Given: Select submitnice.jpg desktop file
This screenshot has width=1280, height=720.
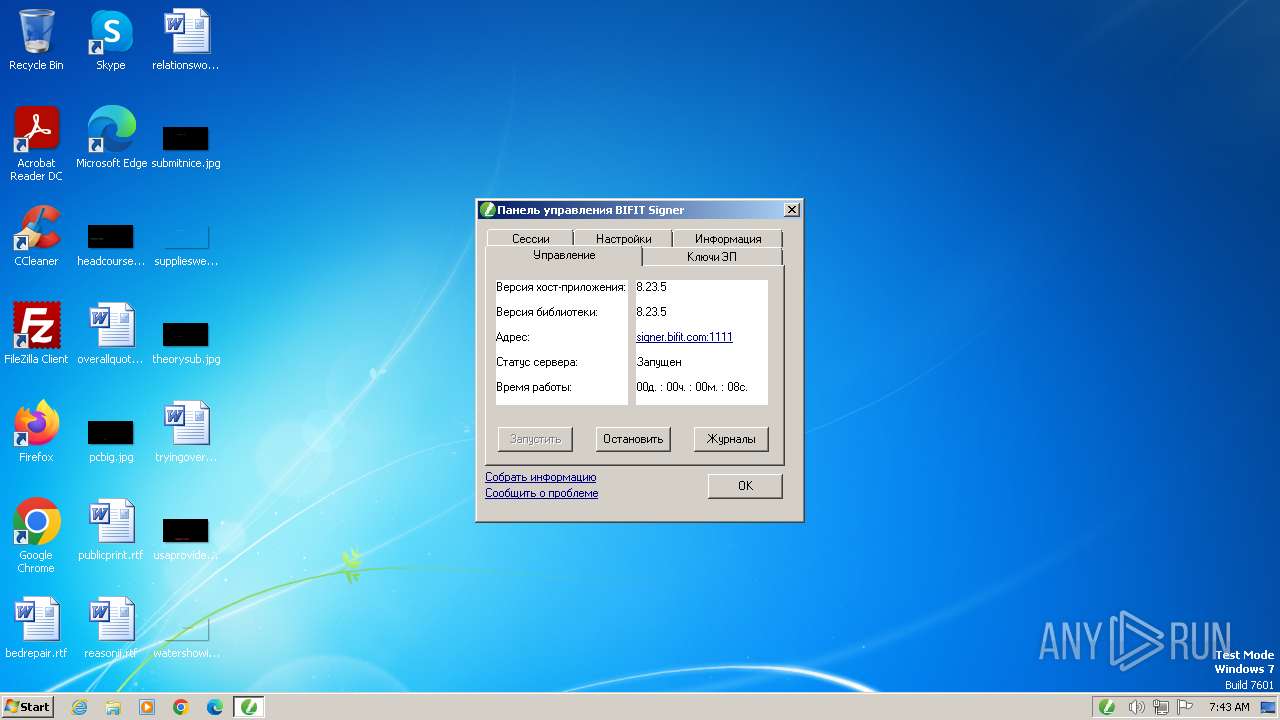Looking at the screenshot, I should 186,145.
